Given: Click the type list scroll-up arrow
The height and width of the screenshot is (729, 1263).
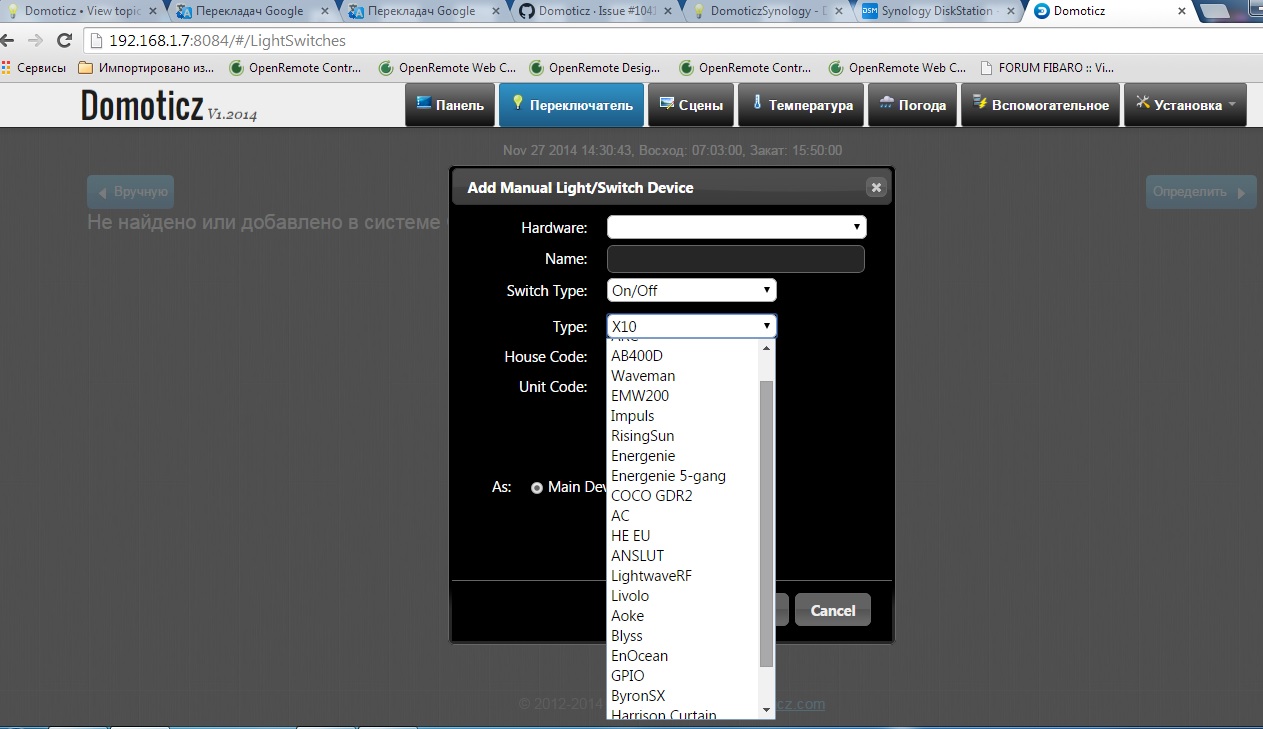Looking at the screenshot, I should click(x=767, y=348).
